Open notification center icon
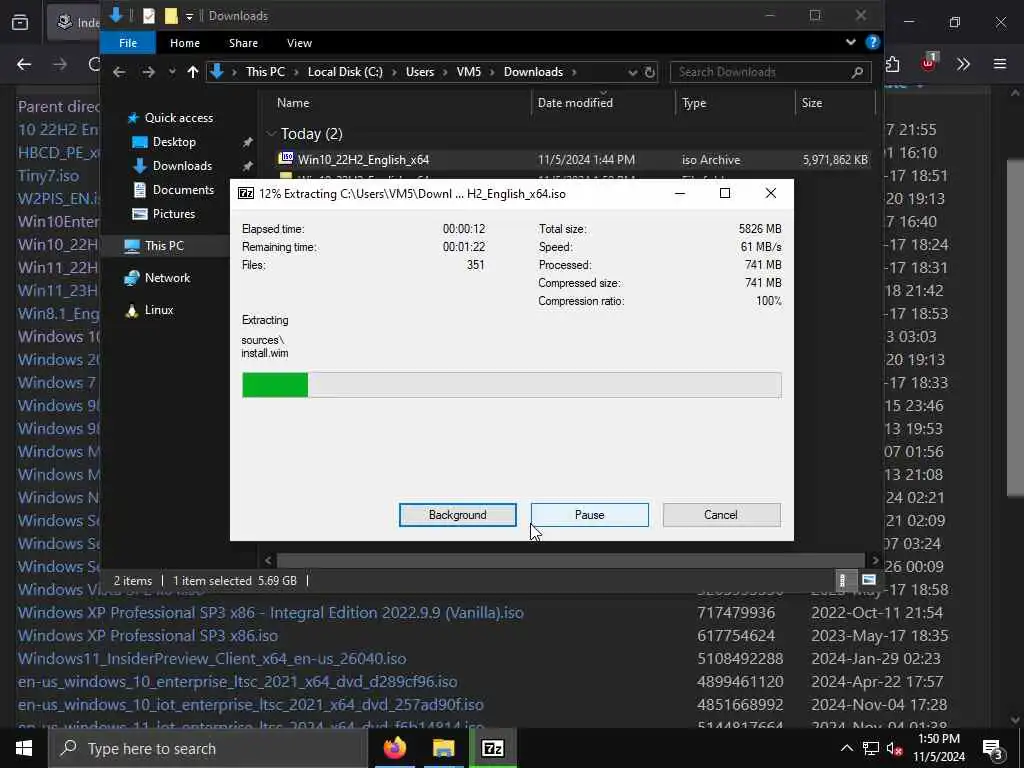The width and height of the screenshot is (1024, 768). (x=993, y=749)
